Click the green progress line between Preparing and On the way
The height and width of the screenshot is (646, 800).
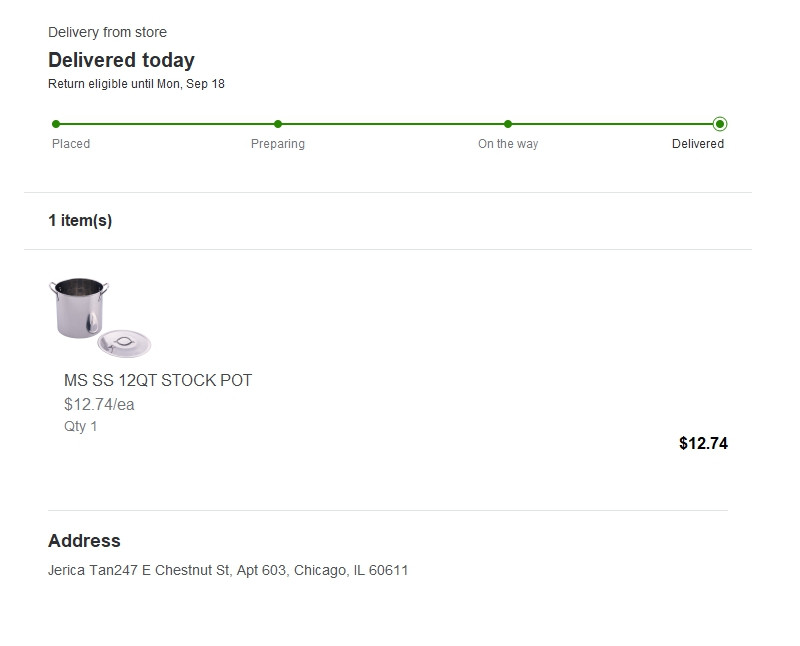[393, 124]
